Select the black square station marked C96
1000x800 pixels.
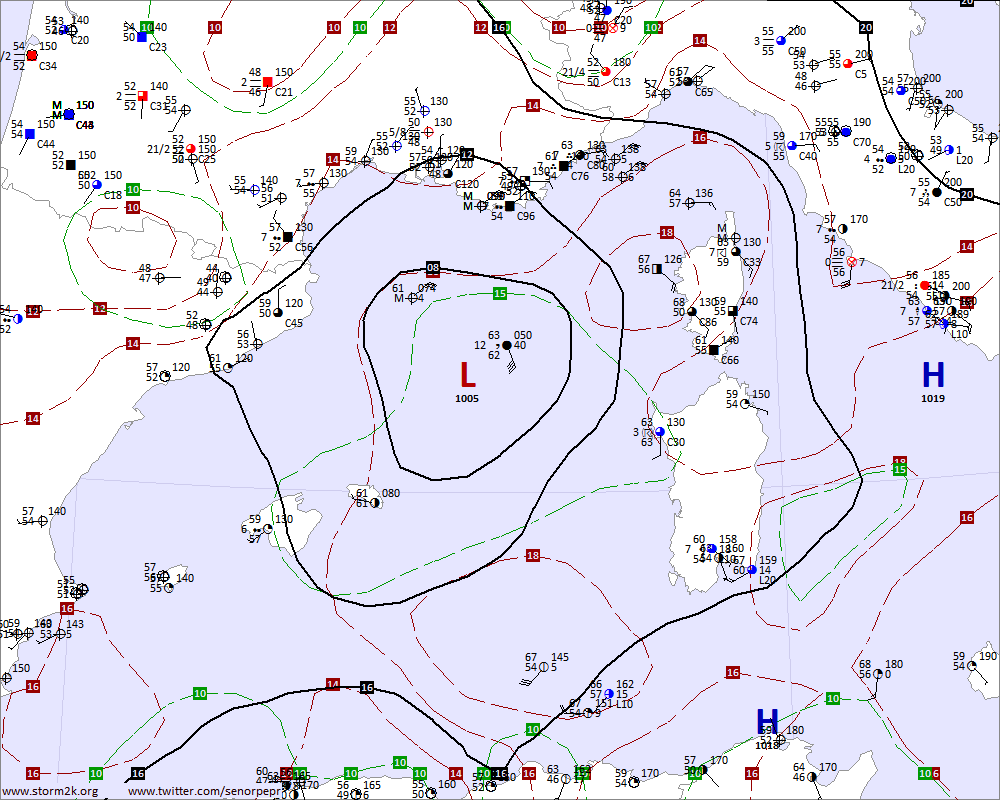click(x=509, y=206)
